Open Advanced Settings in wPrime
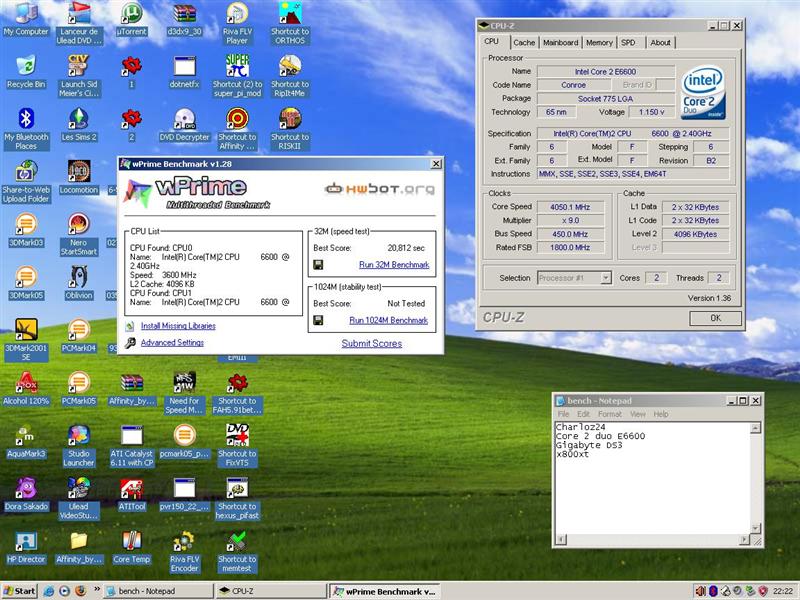Image resolution: width=800 pixels, height=600 pixels. (x=172, y=343)
